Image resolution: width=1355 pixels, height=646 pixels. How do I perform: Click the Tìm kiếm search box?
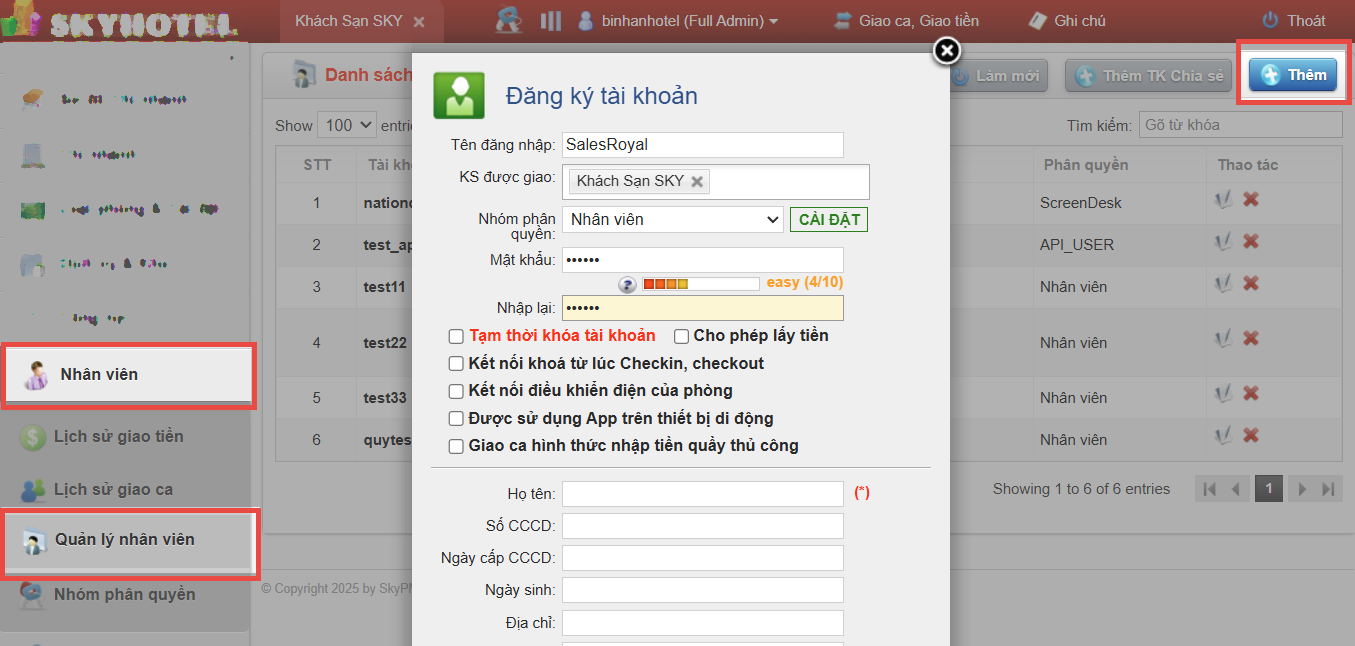[1241, 125]
